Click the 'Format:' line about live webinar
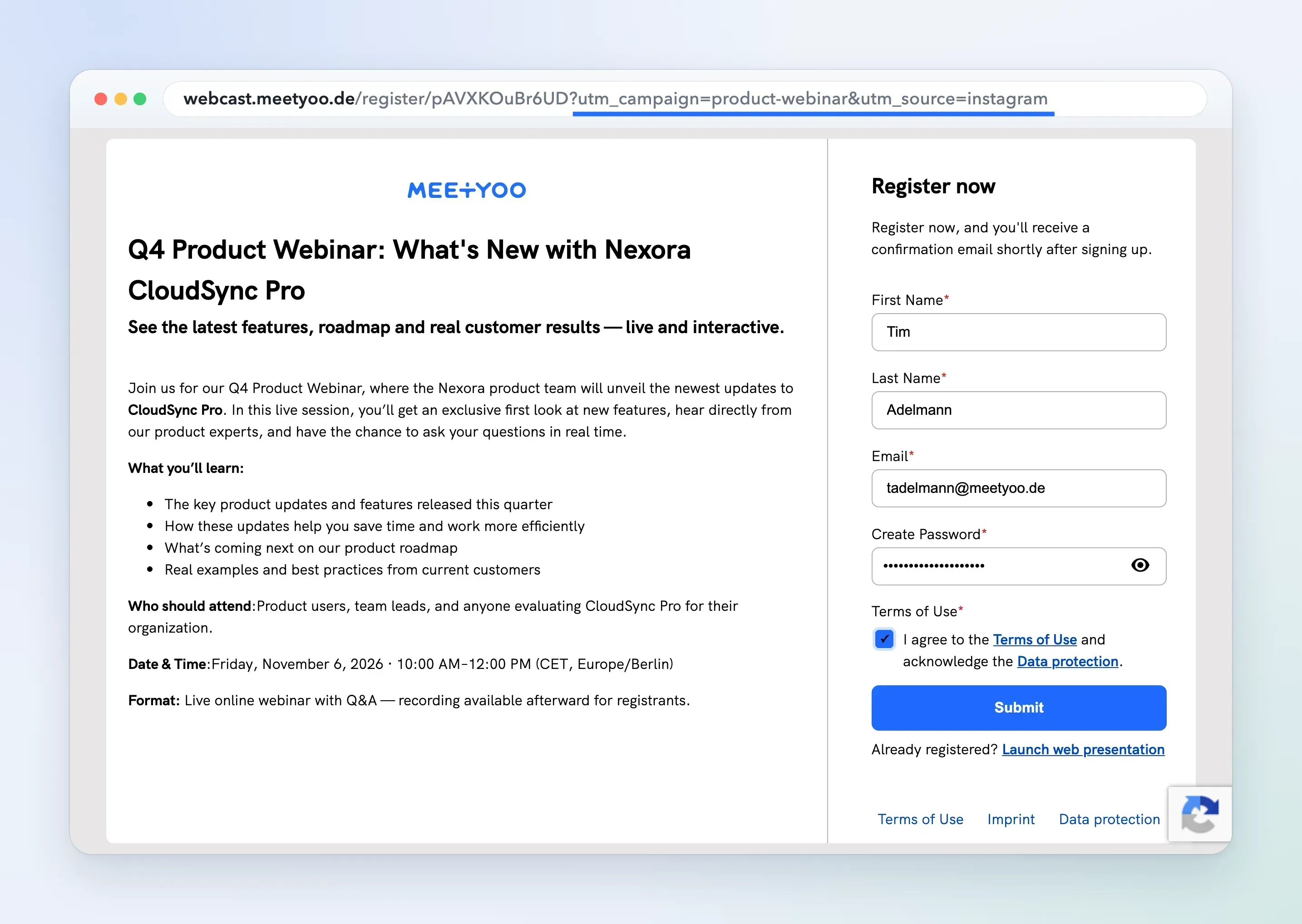The width and height of the screenshot is (1302, 924). click(x=409, y=700)
